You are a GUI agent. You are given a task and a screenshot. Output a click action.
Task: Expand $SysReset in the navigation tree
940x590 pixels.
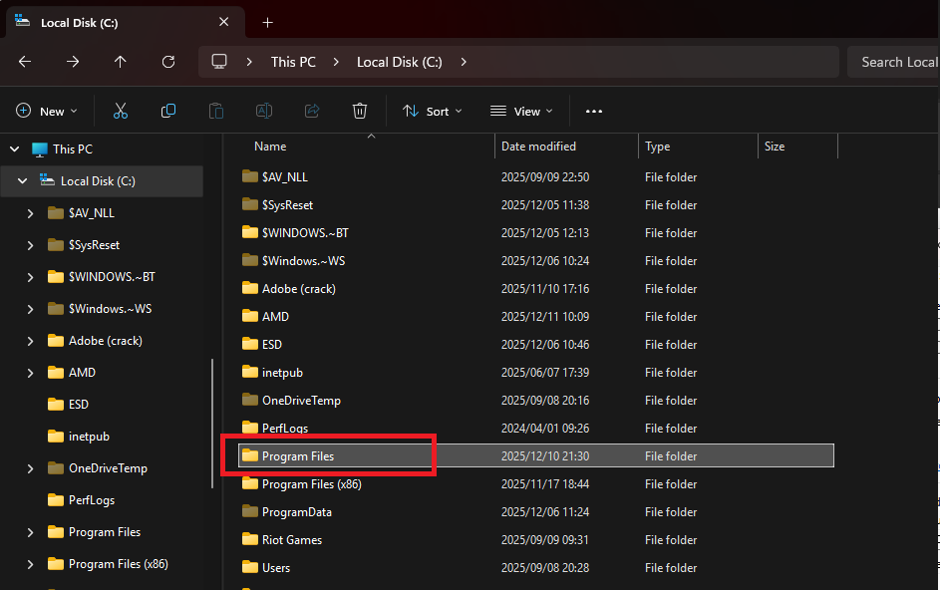coord(30,245)
